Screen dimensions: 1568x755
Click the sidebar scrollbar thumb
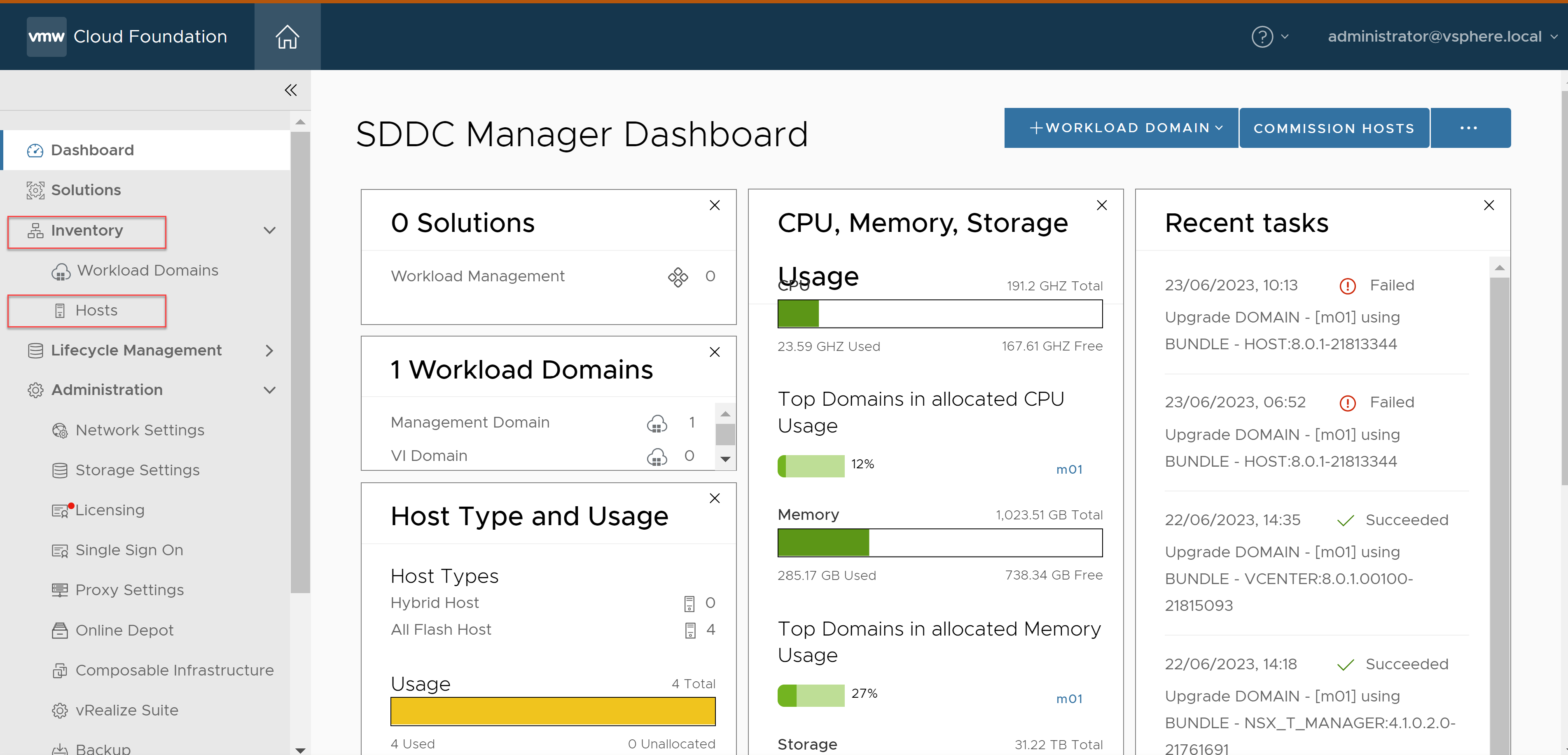pos(300,362)
